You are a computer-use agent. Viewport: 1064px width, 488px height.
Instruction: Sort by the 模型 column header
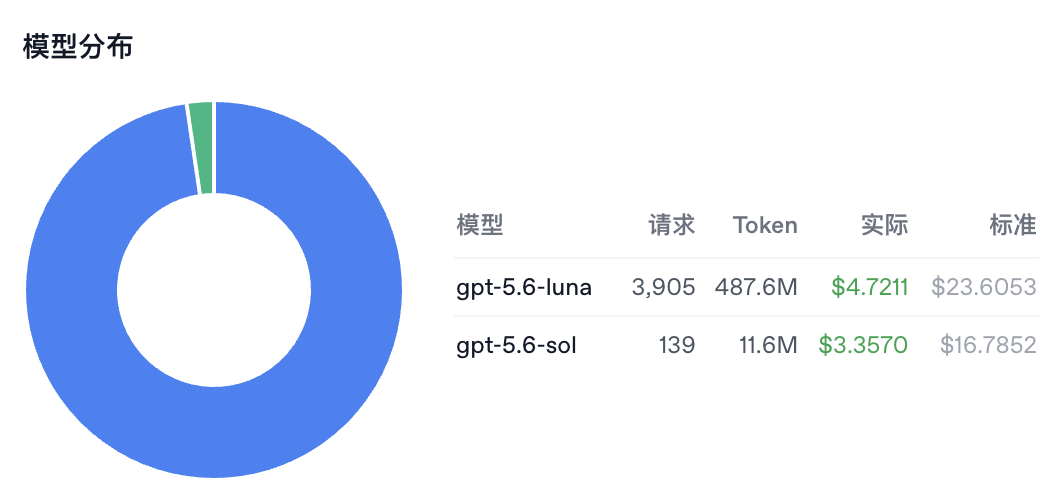tap(480, 225)
